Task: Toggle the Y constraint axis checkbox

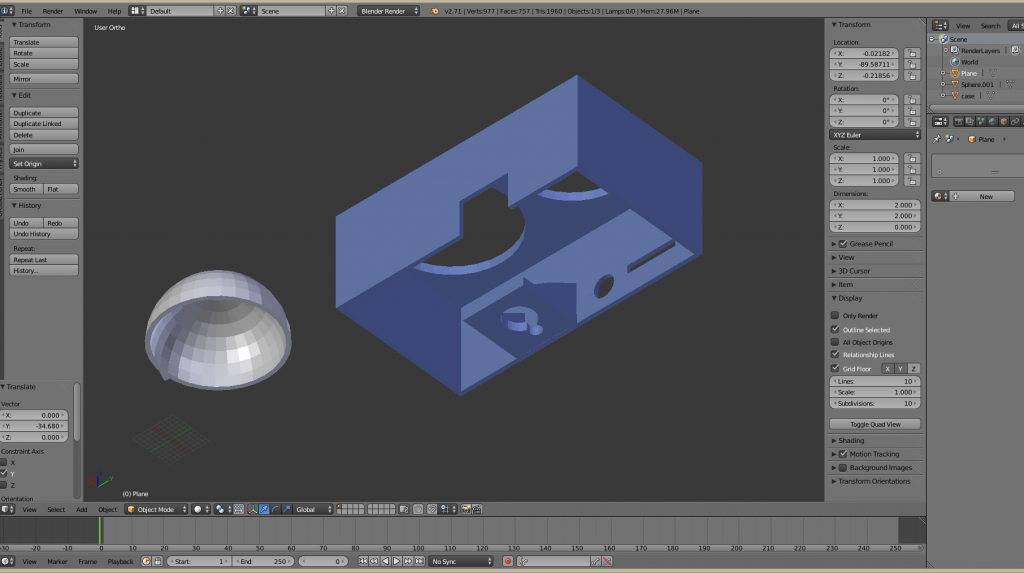Action: click(4, 474)
